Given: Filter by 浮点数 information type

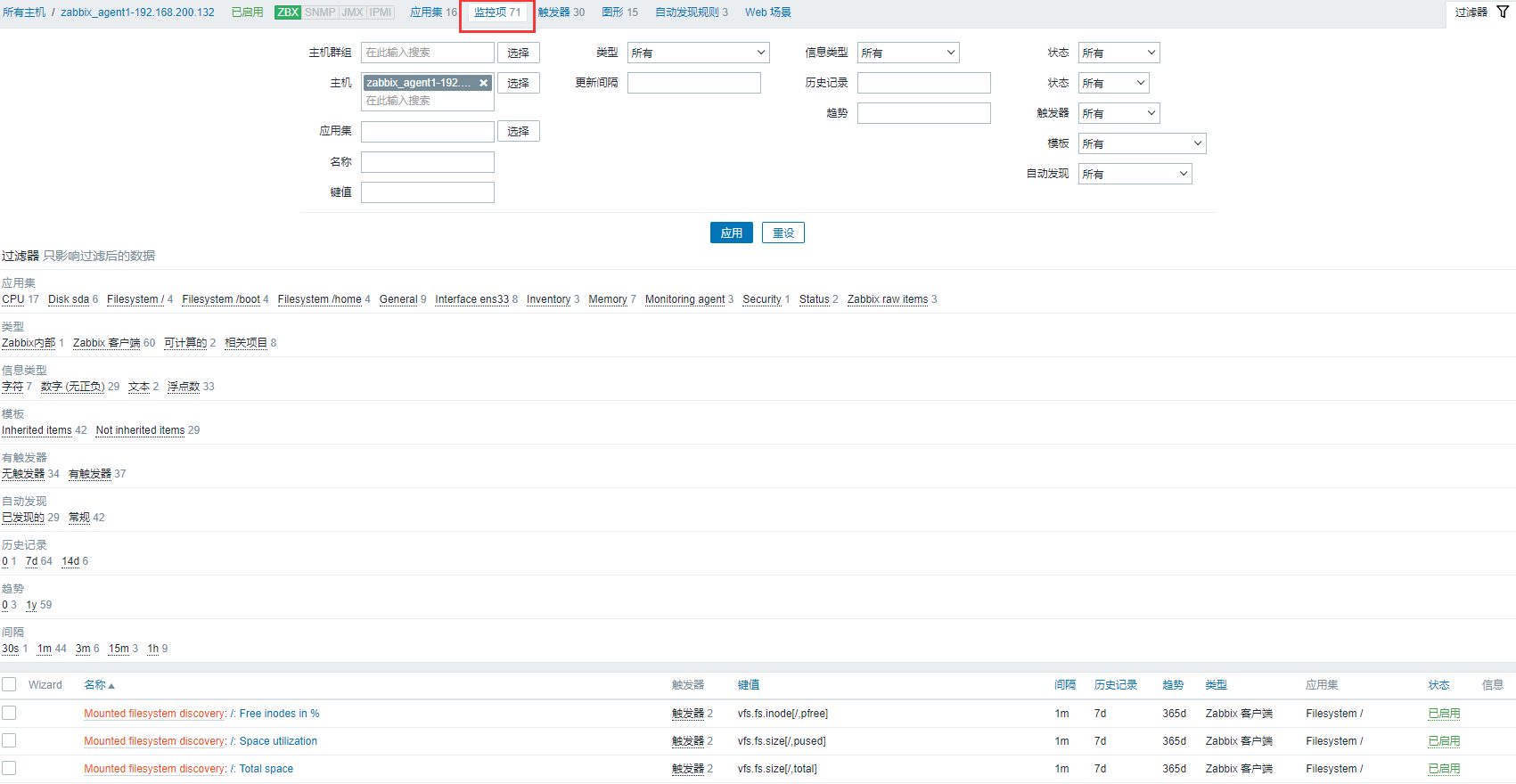Looking at the screenshot, I should point(184,387).
